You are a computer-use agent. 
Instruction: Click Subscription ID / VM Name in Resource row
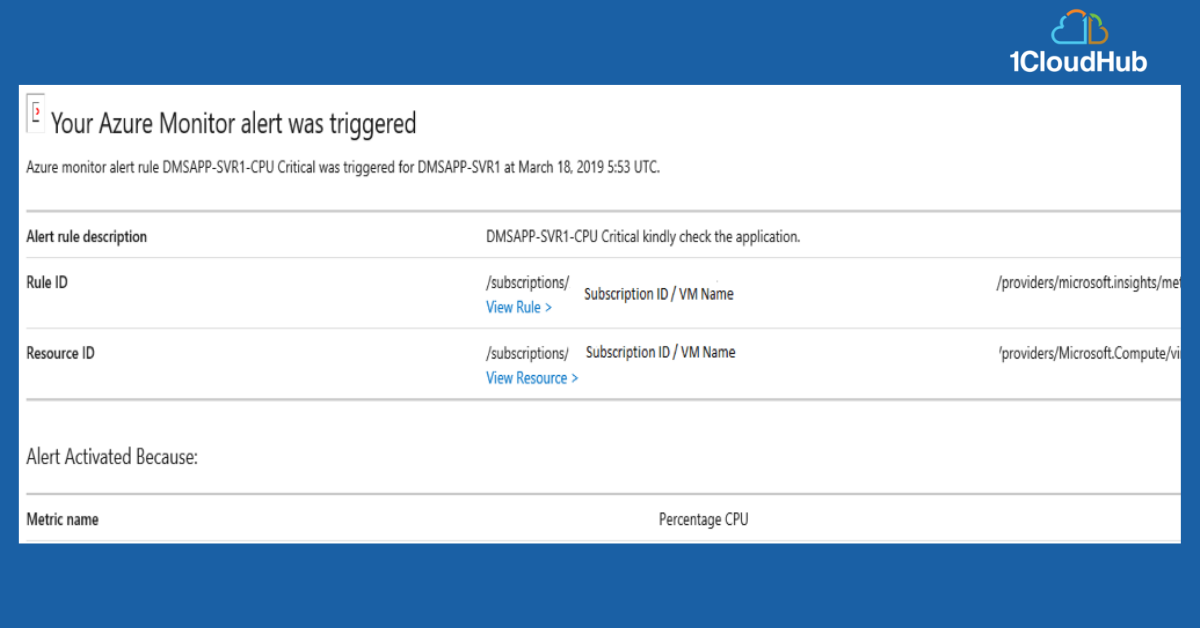coord(661,352)
